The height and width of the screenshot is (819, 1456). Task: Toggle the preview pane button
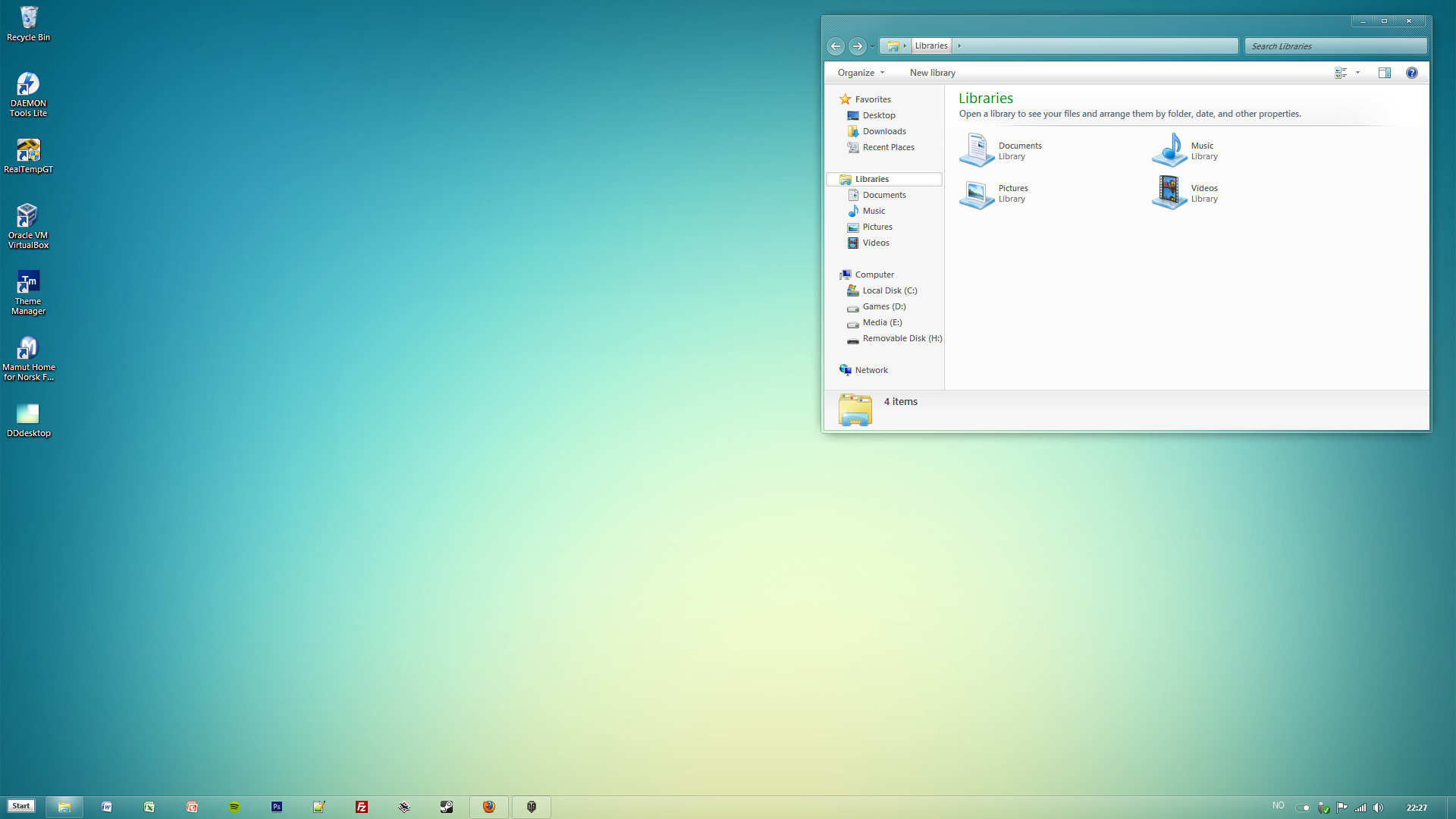[1384, 73]
